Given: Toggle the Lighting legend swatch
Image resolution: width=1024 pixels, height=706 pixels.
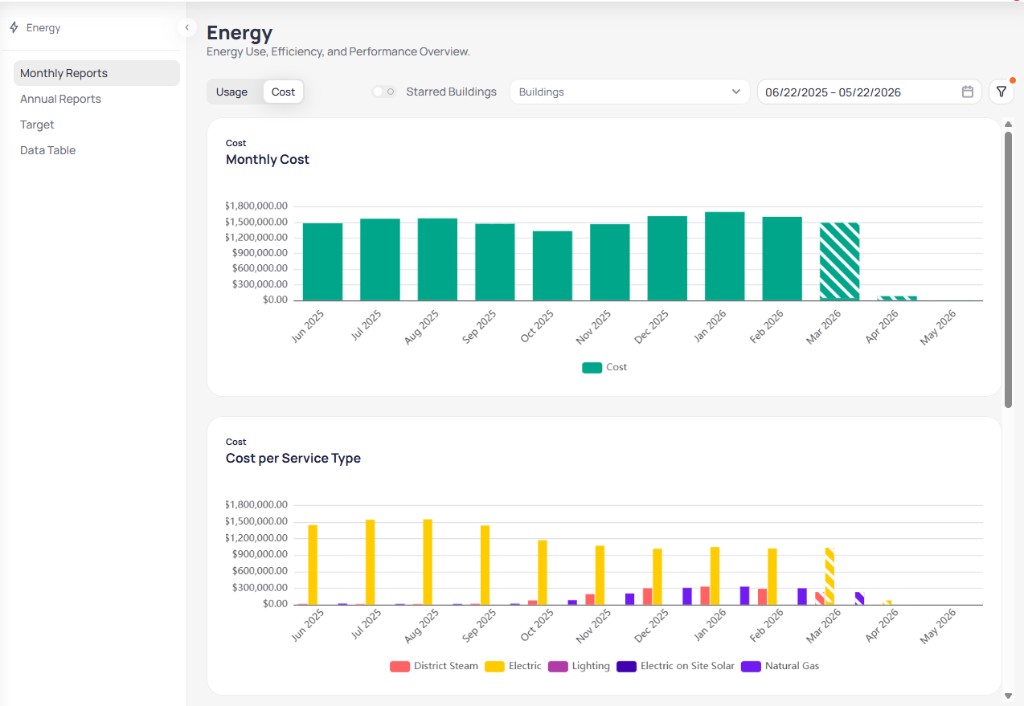Looking at the screenshot, I should pos(558,666).
